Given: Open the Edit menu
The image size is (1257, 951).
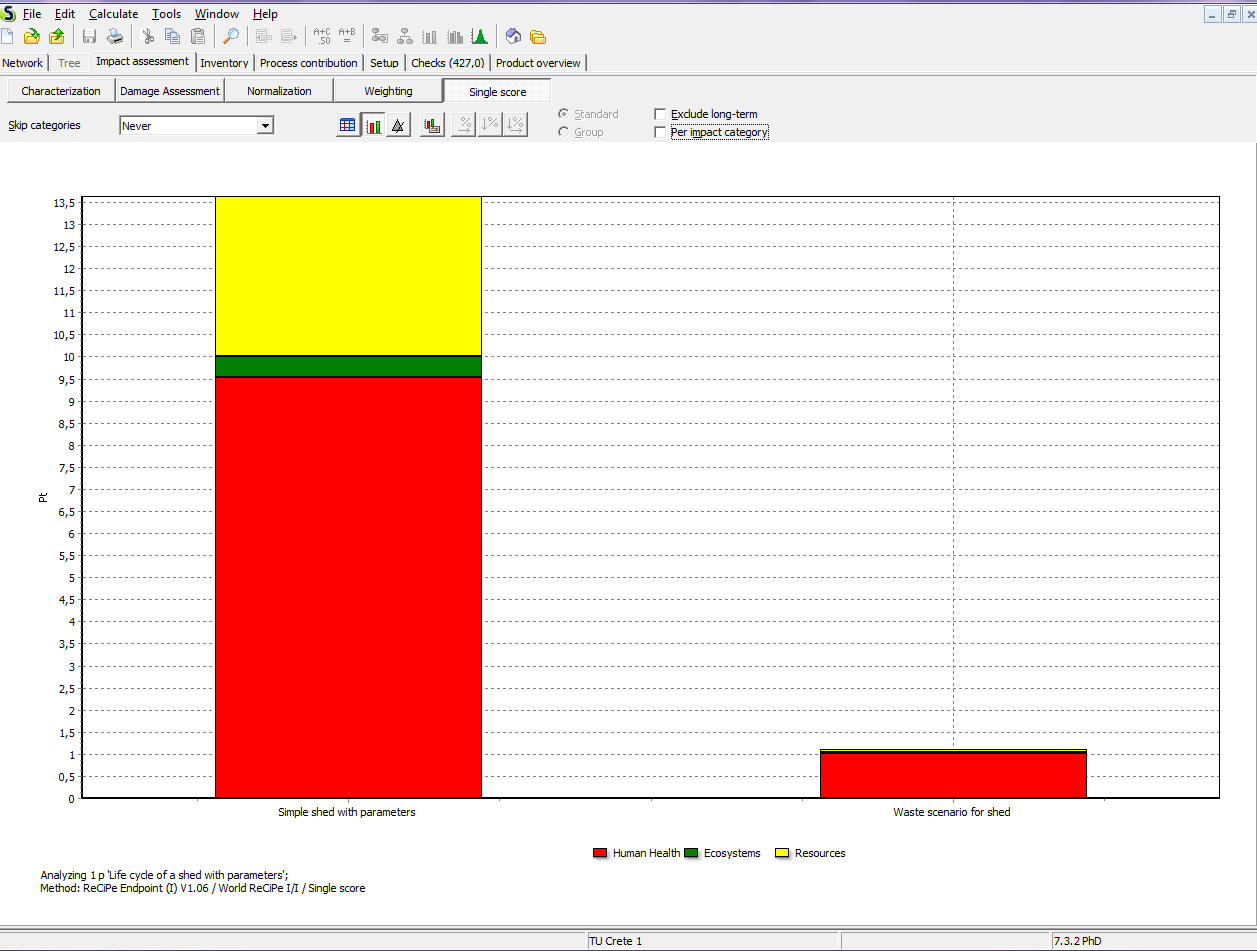Looking at the screenshot, I should tap(65, 14).
